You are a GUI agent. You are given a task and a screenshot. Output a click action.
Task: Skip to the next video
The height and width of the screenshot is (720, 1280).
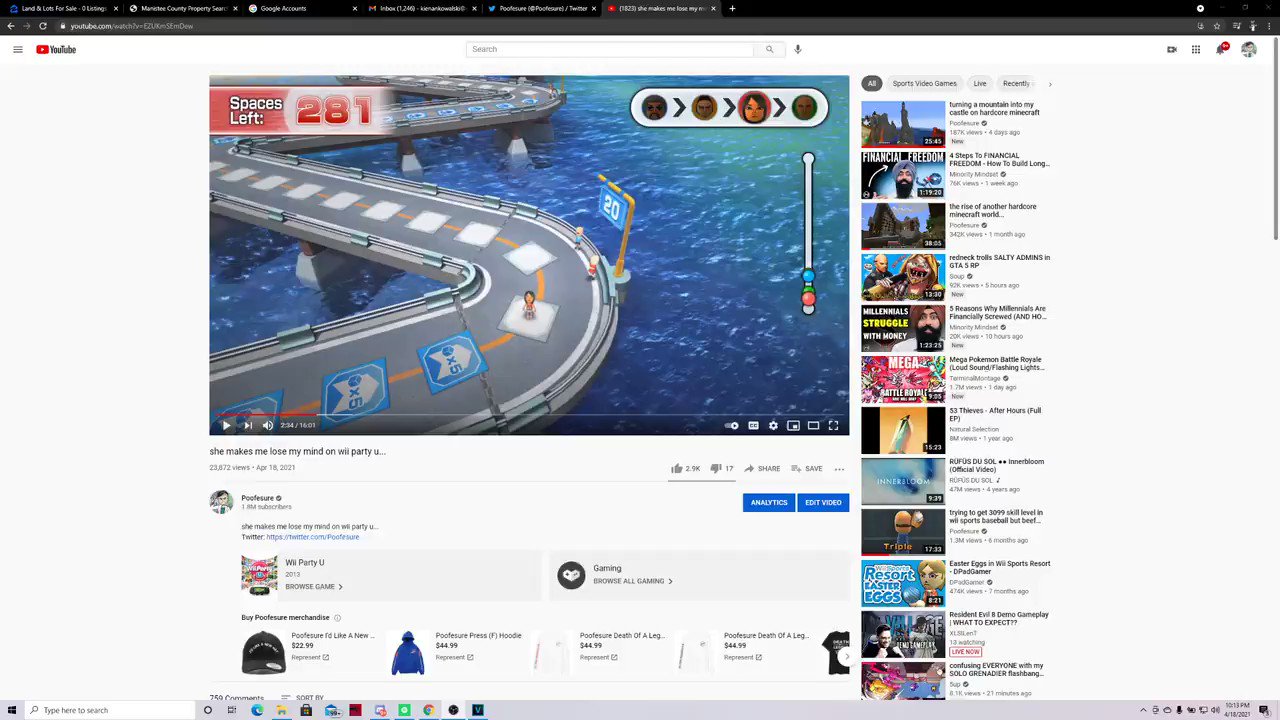[x=247, y=425]
